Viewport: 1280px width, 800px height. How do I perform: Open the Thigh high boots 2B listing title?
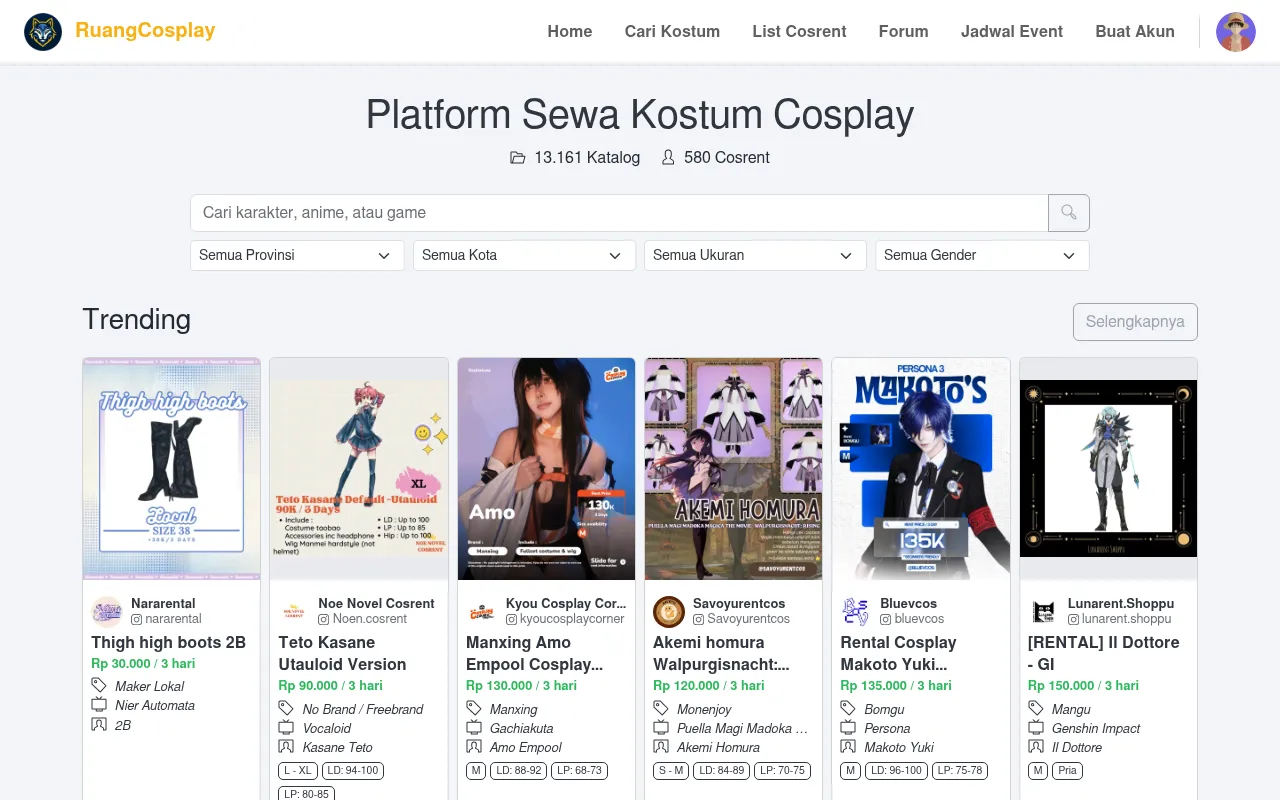(x=169, y=642)
